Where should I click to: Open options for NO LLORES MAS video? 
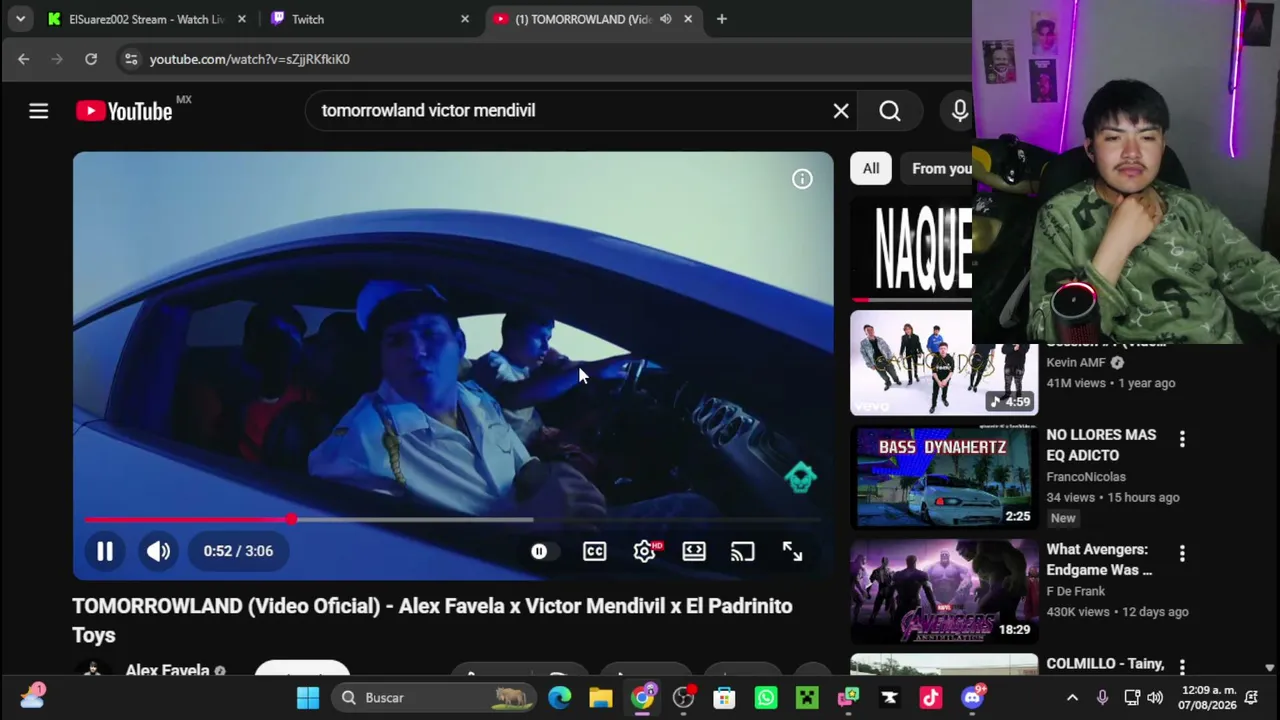pyautogui.click(x=1182, y=439)
